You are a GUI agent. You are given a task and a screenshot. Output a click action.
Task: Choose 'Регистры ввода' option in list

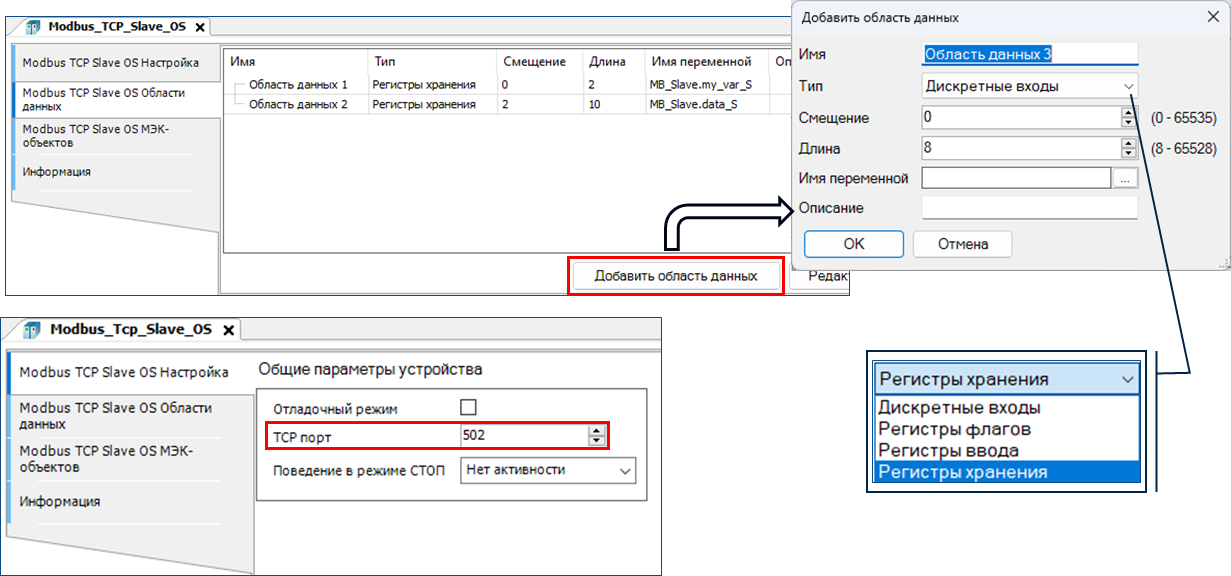point(948,451)
